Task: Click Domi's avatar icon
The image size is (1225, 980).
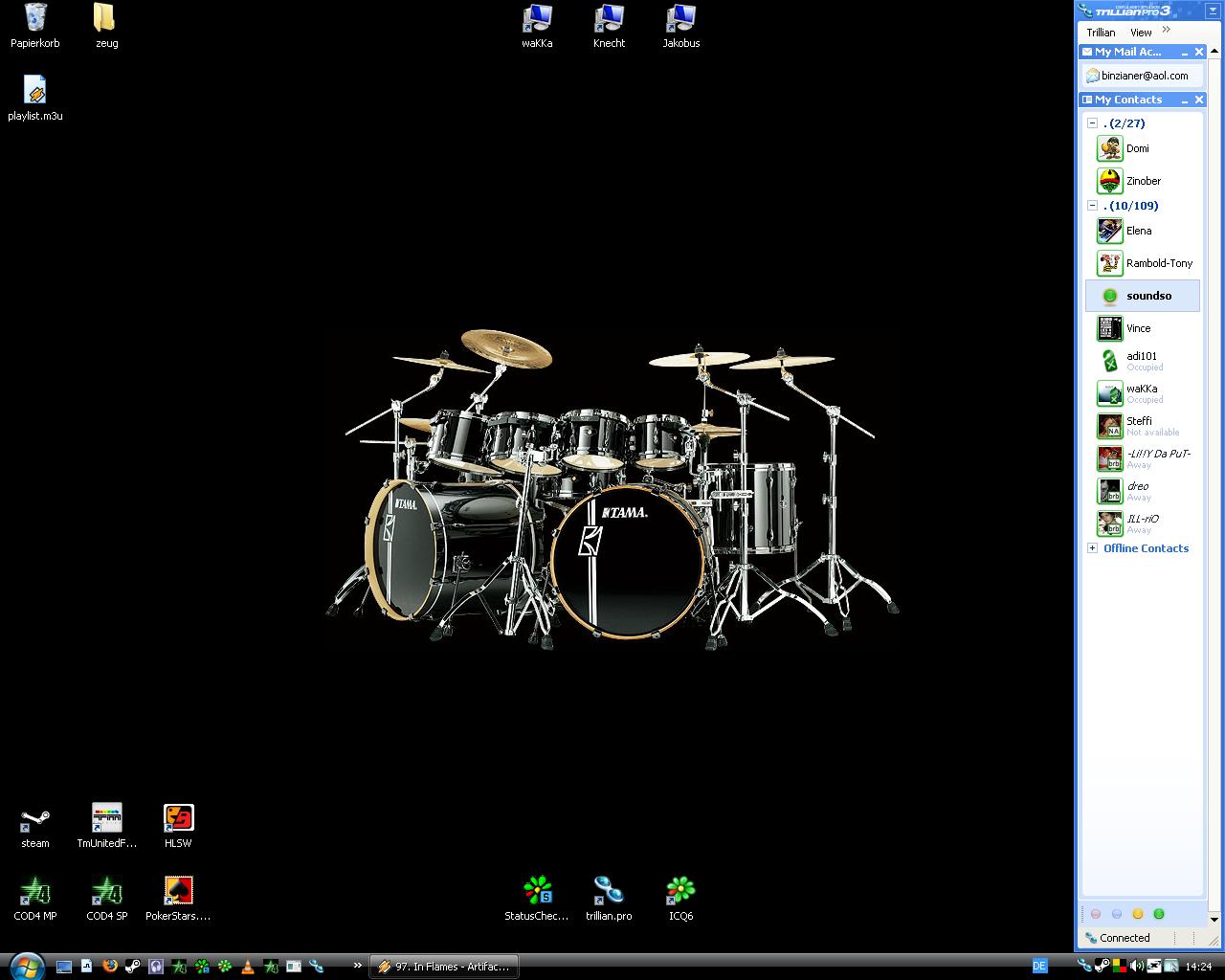Action: [x=1110, y=148]
